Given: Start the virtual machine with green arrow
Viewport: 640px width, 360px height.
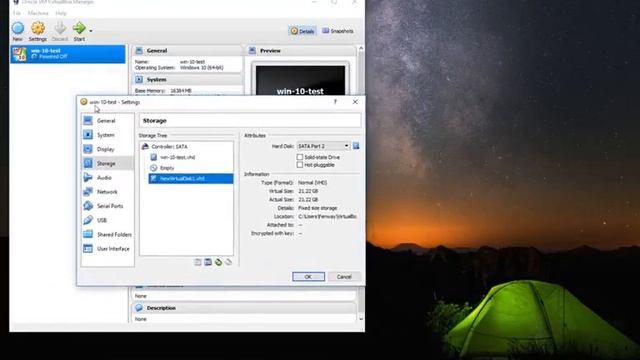Looking at the screenshot, I should coord(79,28).
